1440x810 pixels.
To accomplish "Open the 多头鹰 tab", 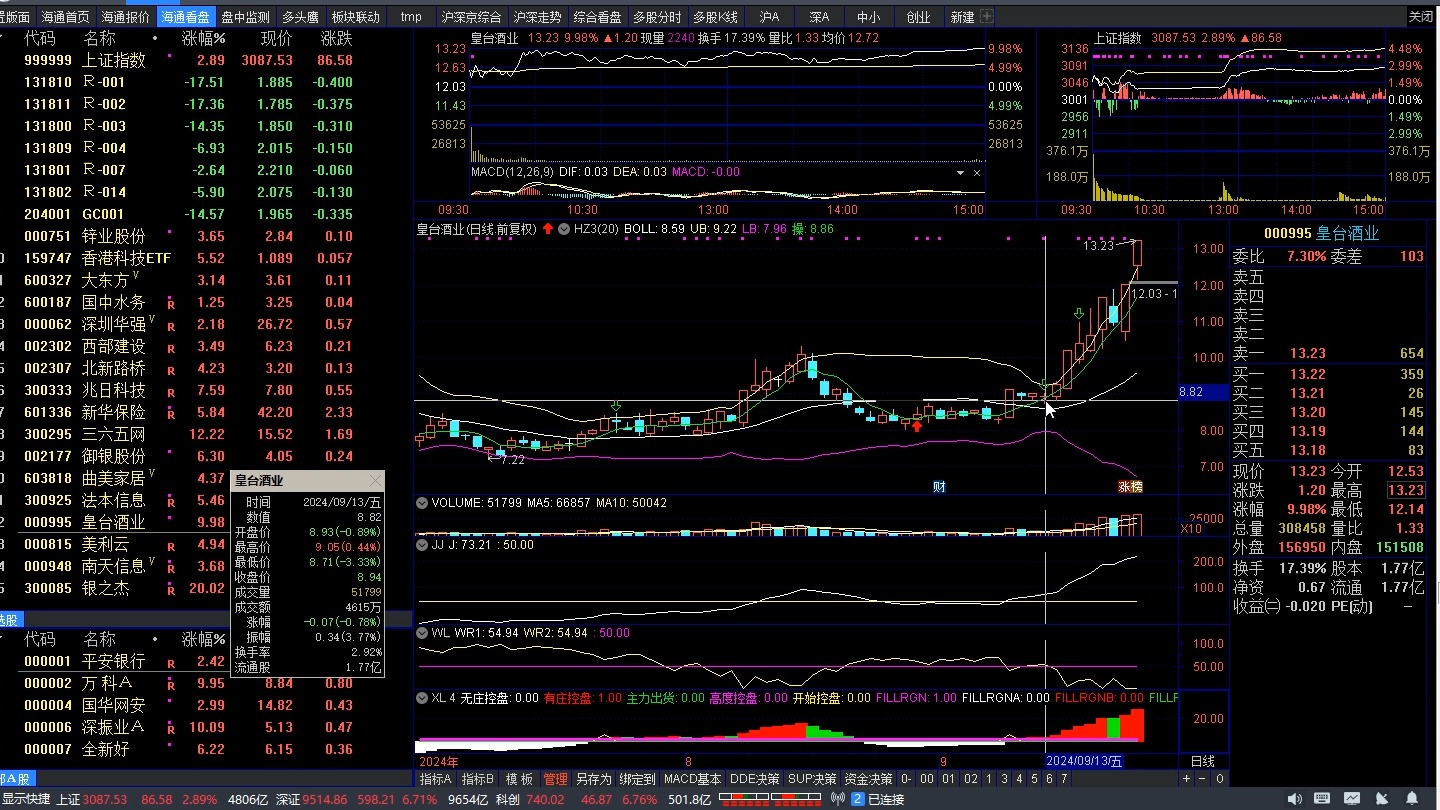I will [300, 17].
